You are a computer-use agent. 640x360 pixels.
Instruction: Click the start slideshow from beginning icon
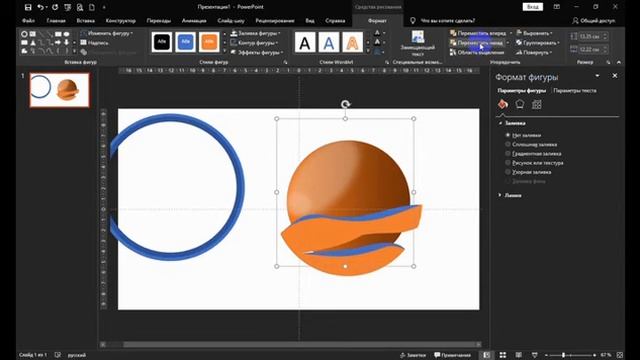pos(67,7)
